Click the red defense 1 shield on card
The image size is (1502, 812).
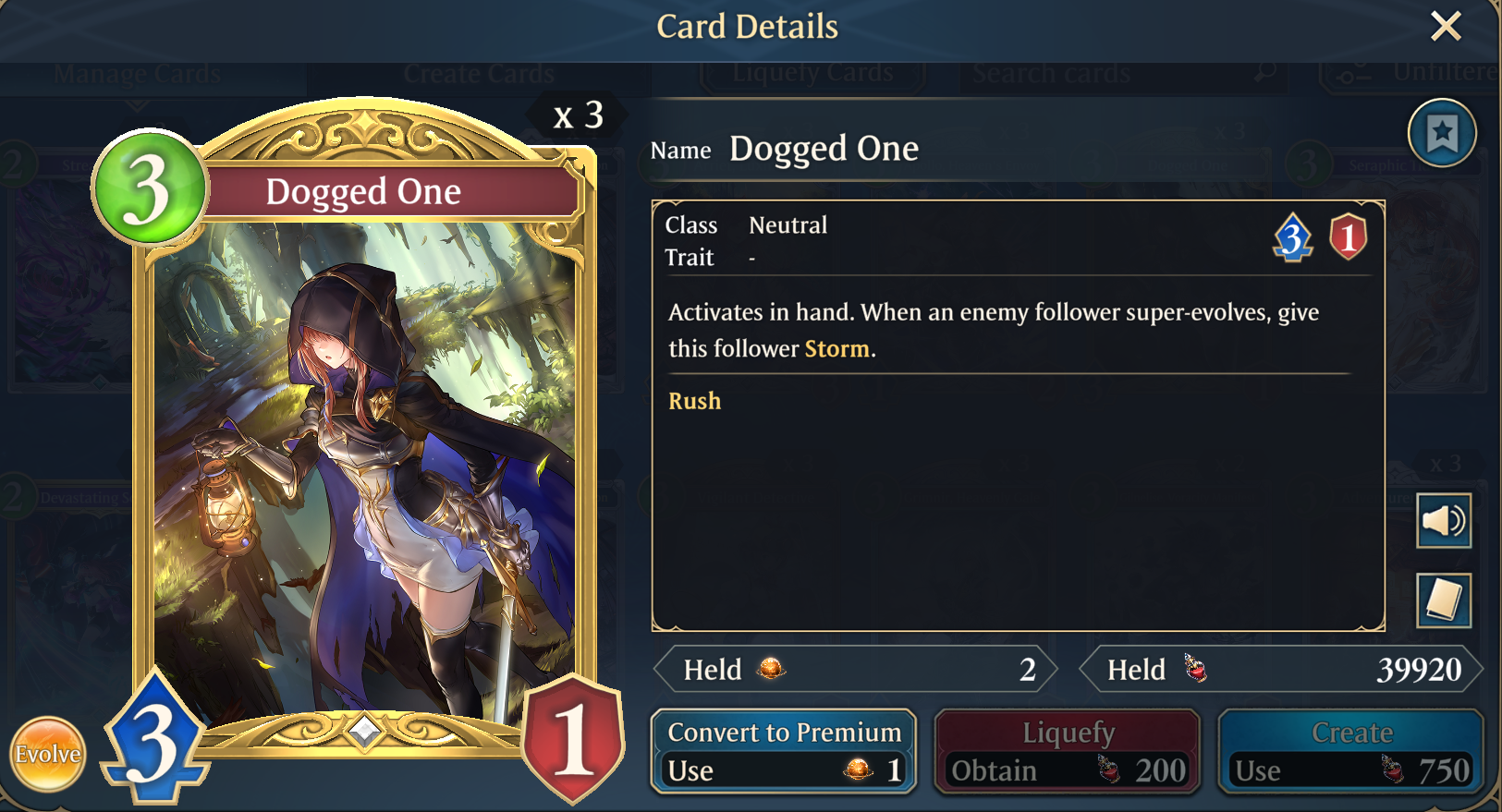click(x=573, y=739)
